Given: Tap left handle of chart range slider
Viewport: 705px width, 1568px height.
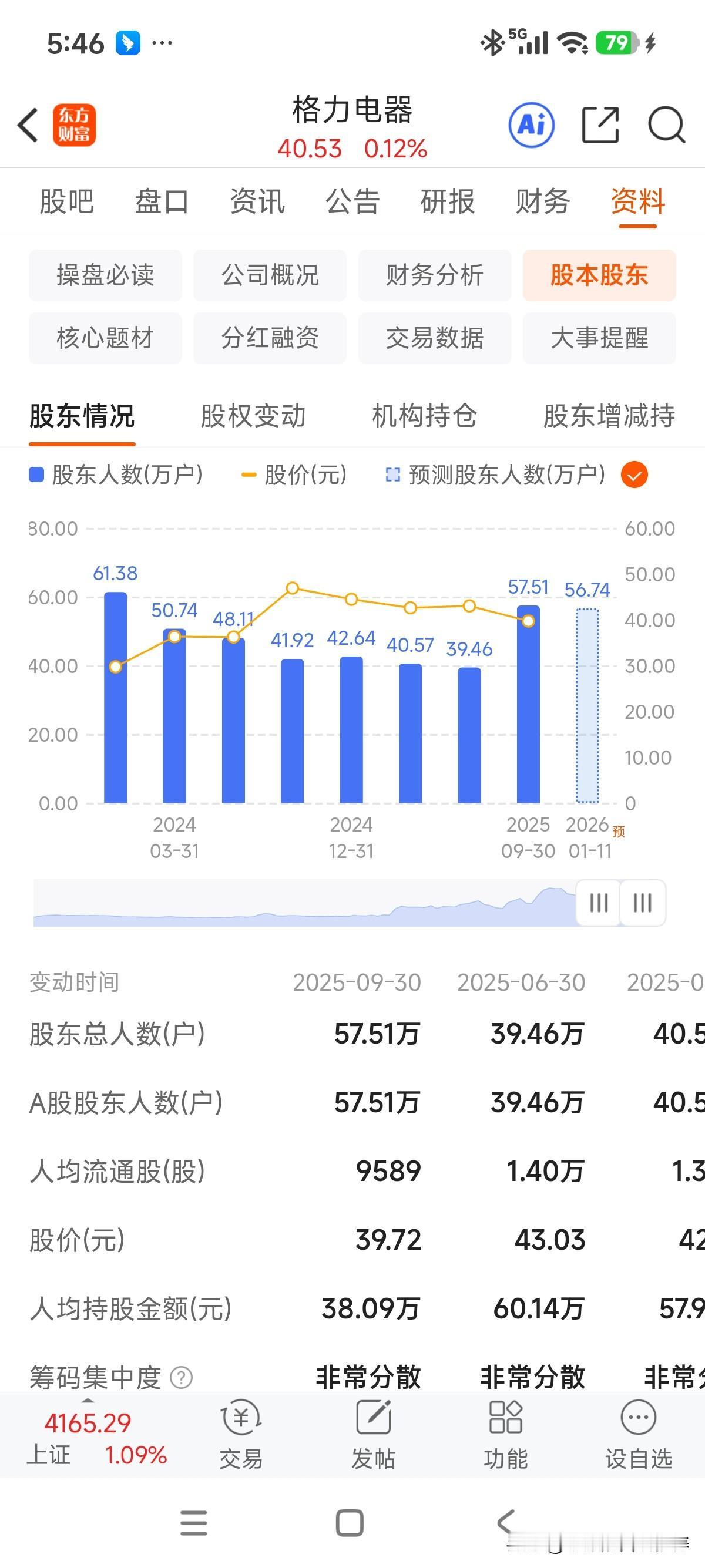Looking at the screenshot, I should 599,903.
